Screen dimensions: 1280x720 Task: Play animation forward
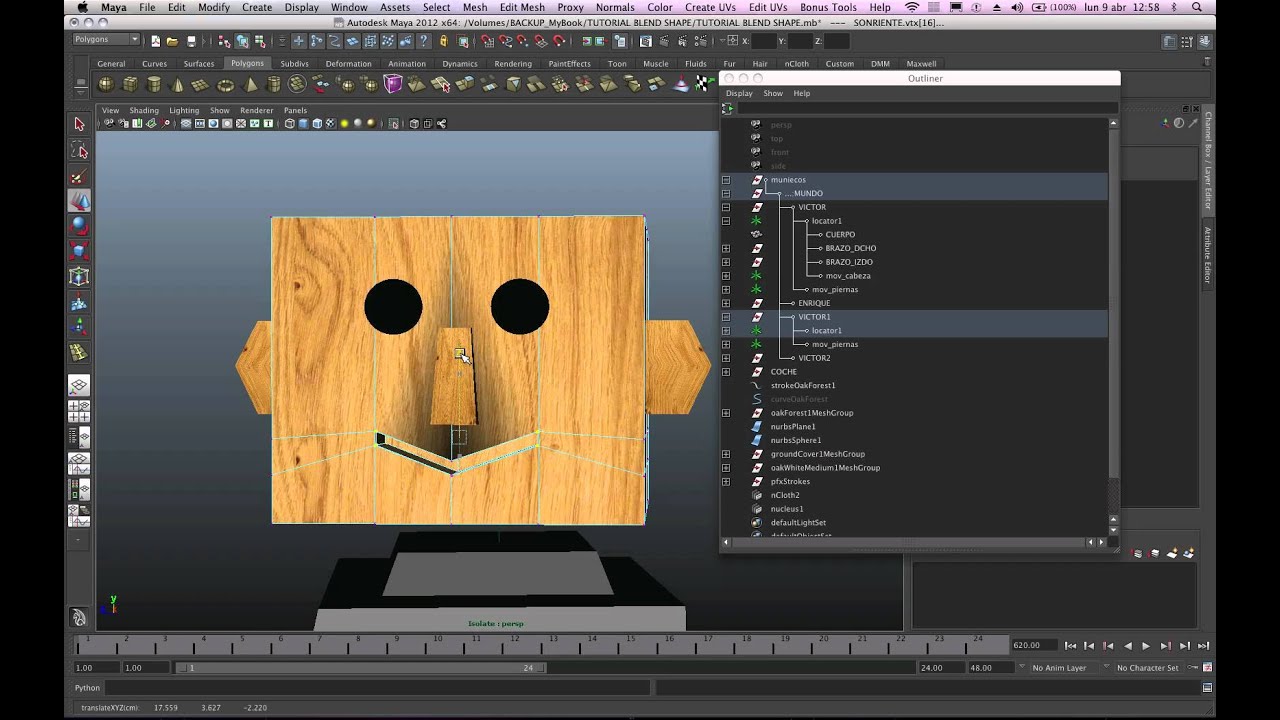tap(1146, 646)
